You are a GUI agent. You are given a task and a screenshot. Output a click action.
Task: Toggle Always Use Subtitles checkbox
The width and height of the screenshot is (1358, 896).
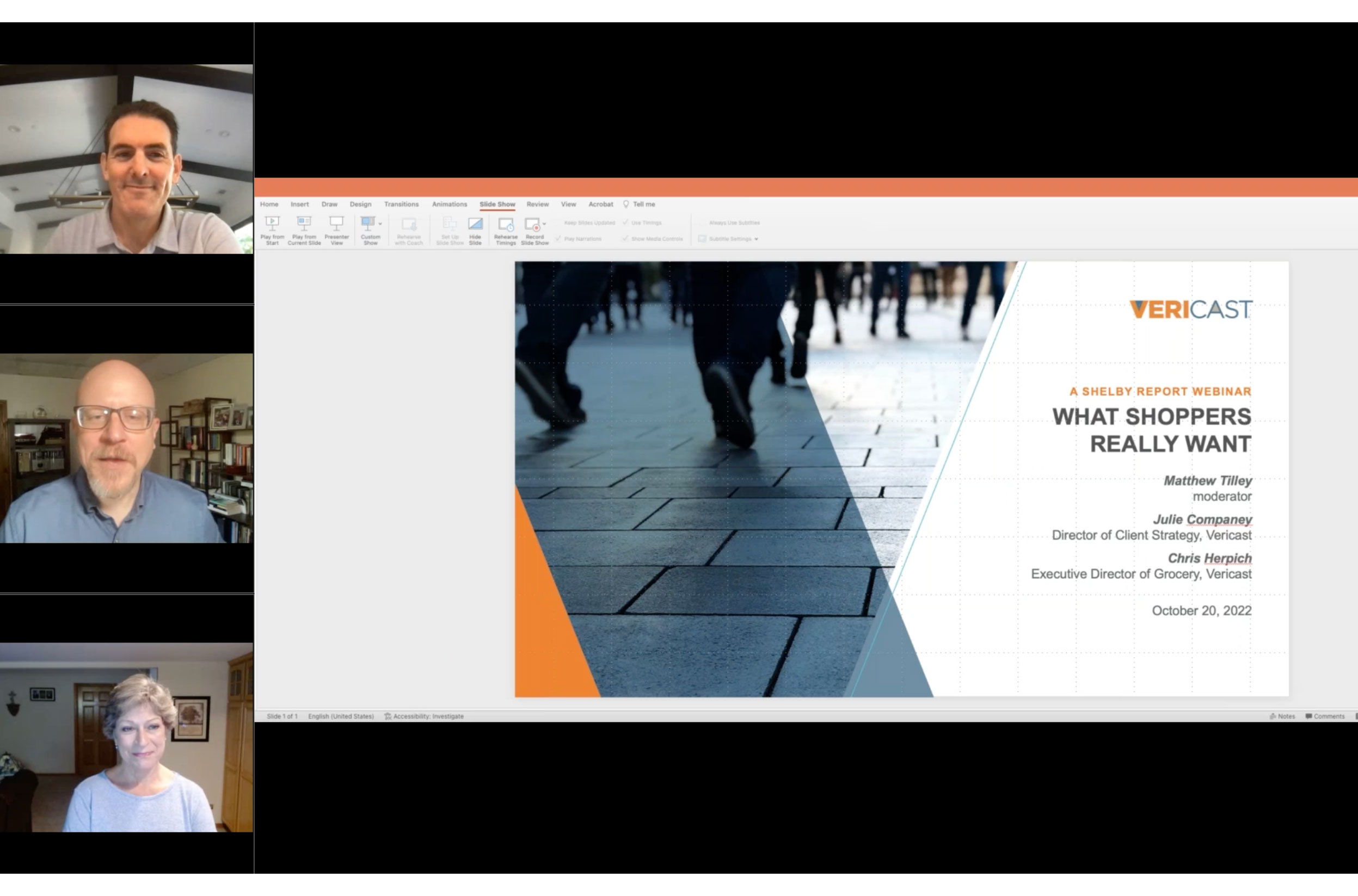(x=703, y=223)
